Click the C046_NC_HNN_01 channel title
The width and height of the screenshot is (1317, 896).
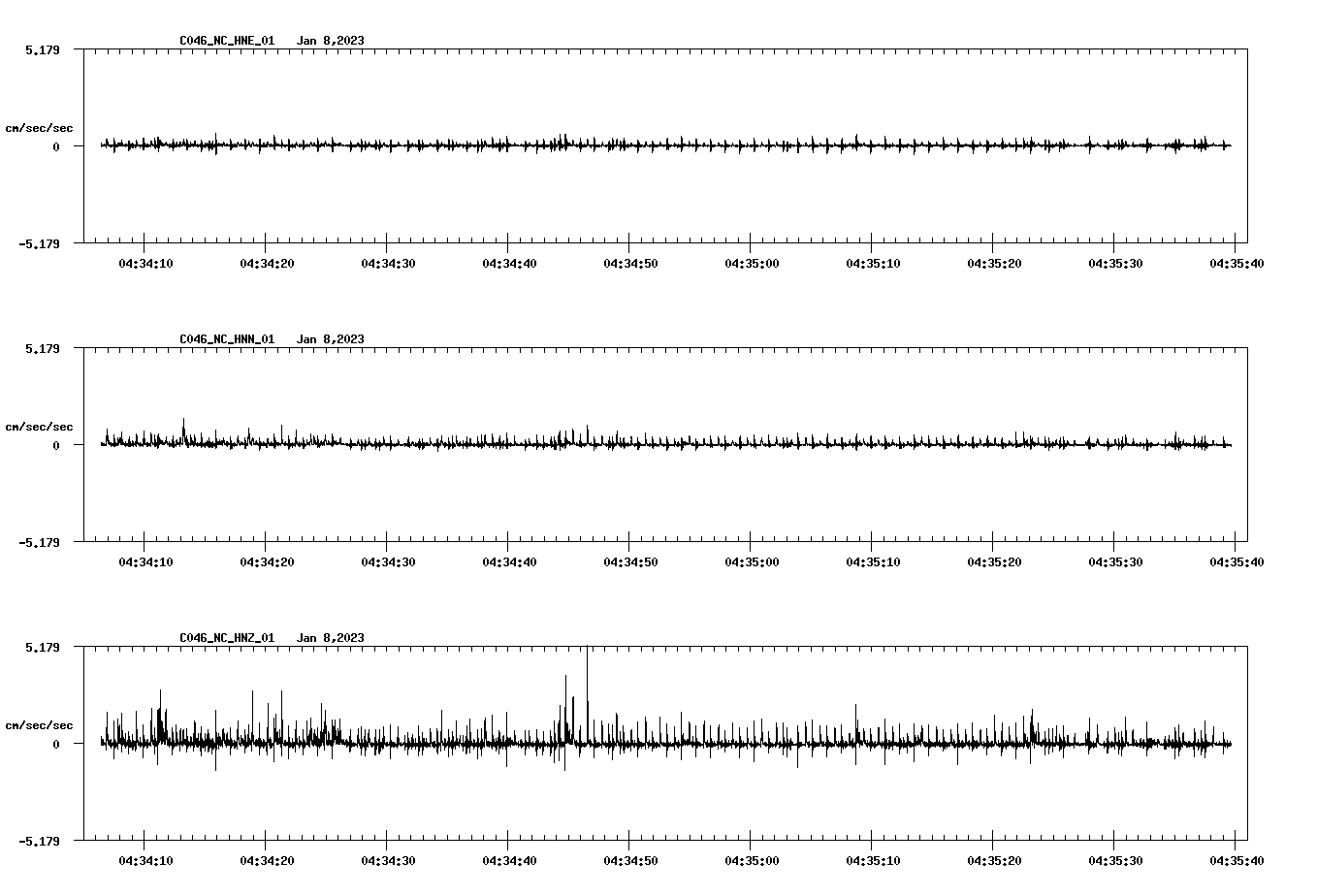pyautogui.click(x=226, y=338)
